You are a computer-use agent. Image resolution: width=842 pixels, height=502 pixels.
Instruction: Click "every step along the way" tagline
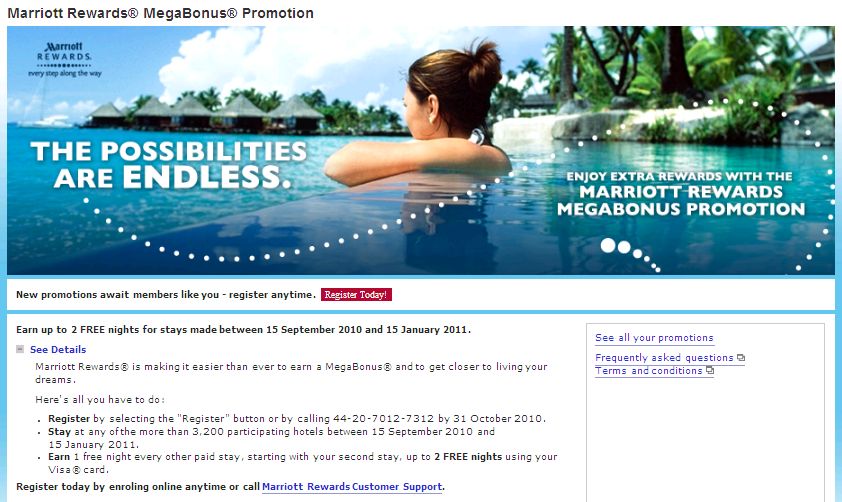point(64,74)
